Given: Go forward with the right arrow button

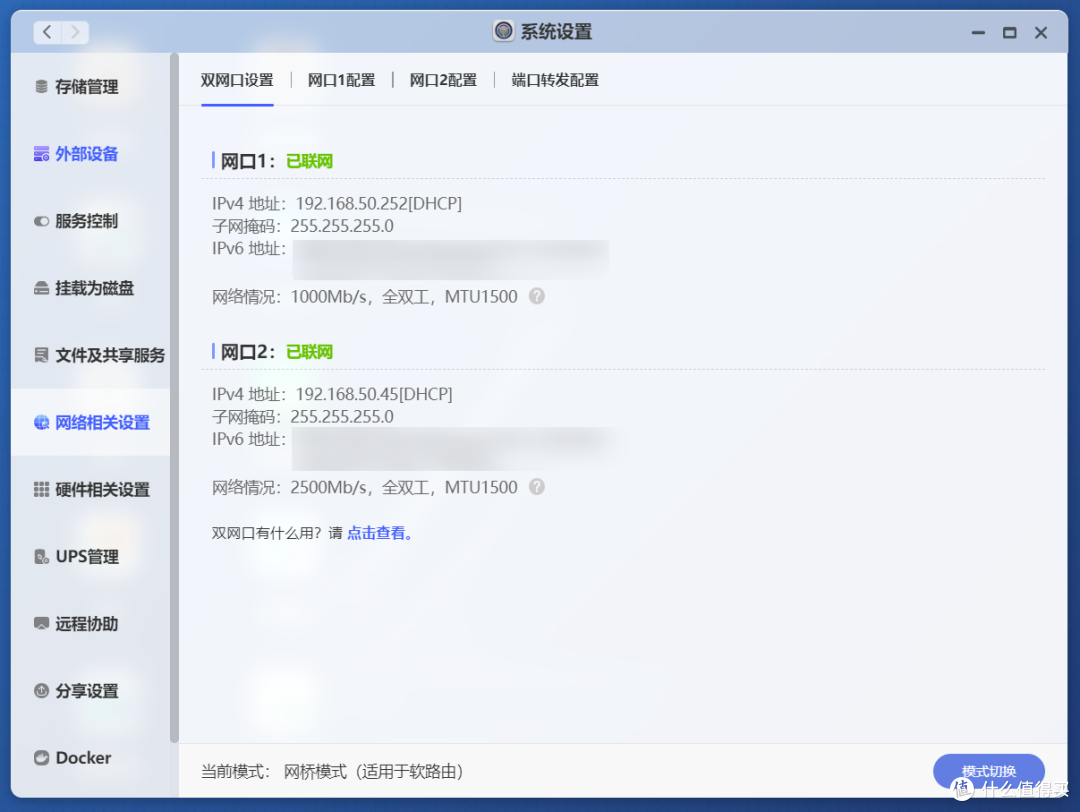Looking at the screenshot, I should click(x=75, y=32).
